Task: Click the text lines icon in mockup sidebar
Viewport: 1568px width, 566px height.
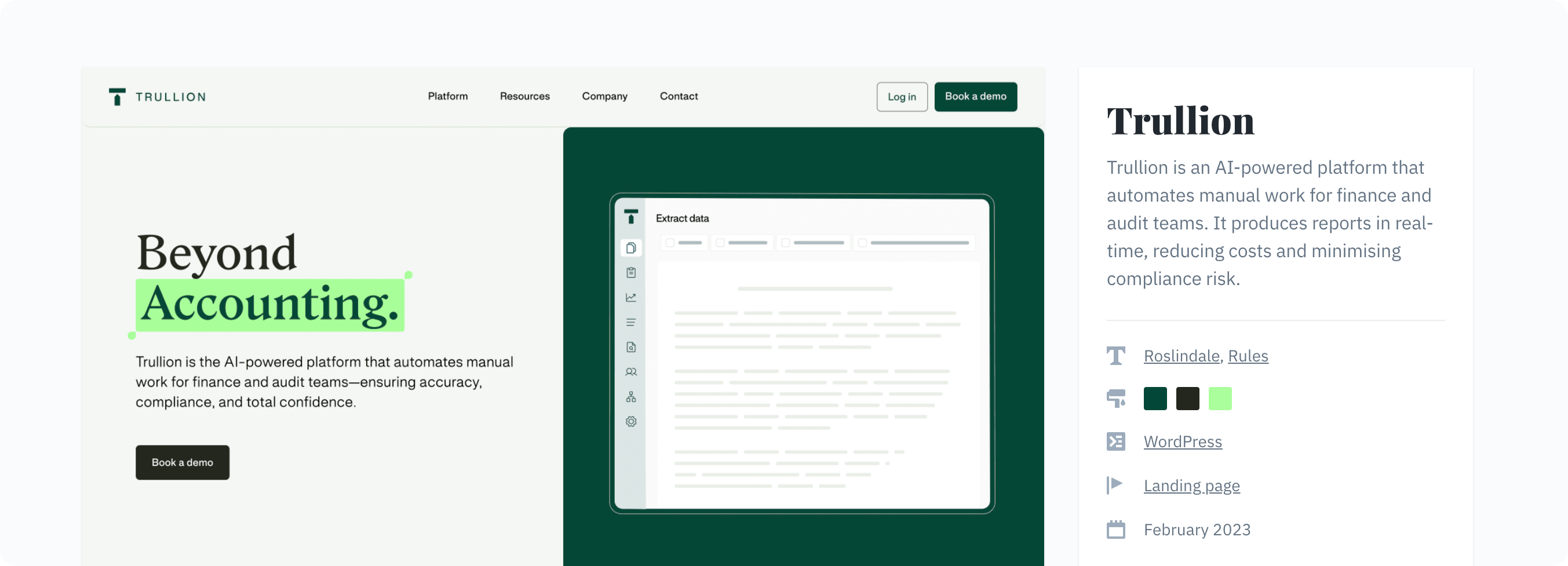Action: [x=630, y=323]
